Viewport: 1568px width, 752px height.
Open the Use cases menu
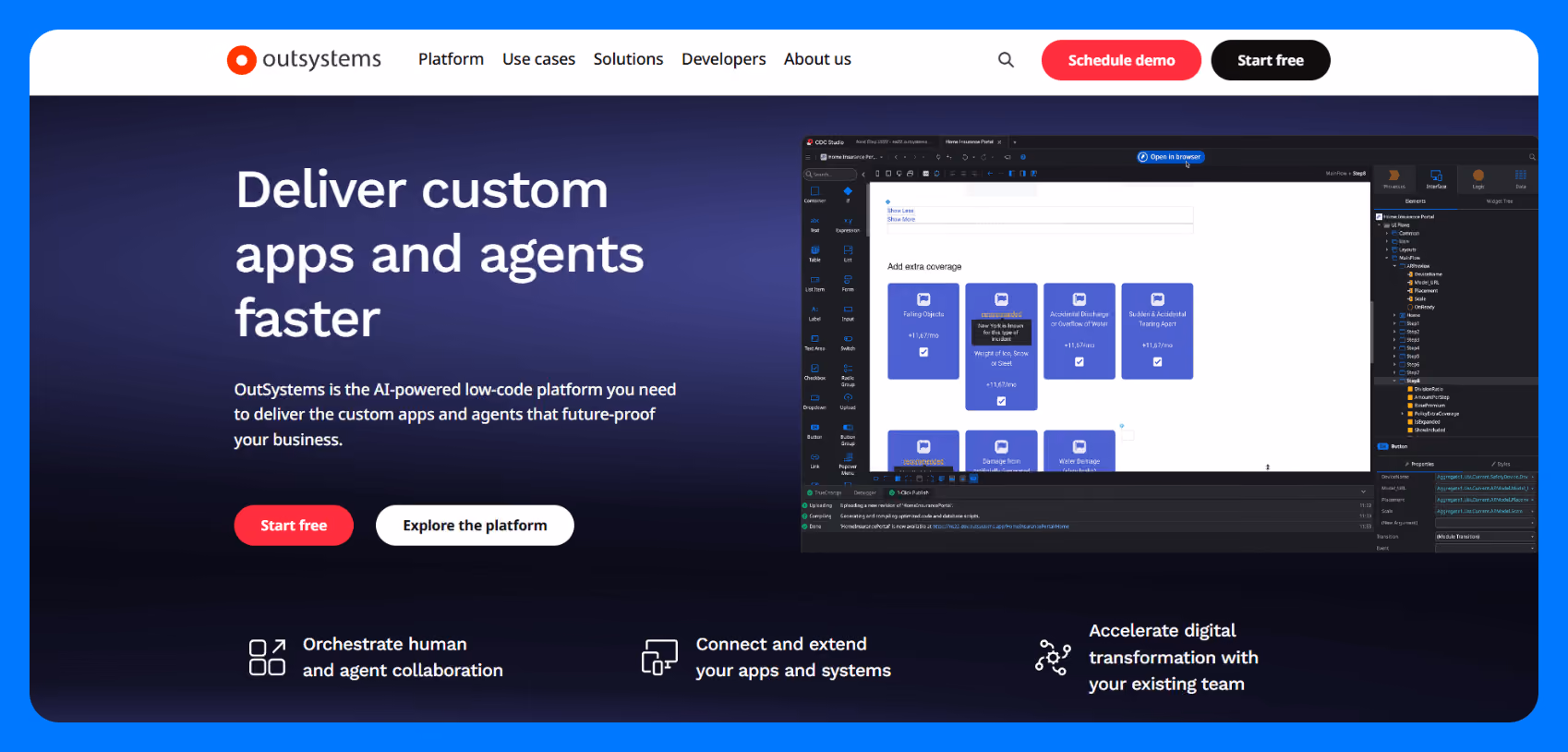coord(538,59)
